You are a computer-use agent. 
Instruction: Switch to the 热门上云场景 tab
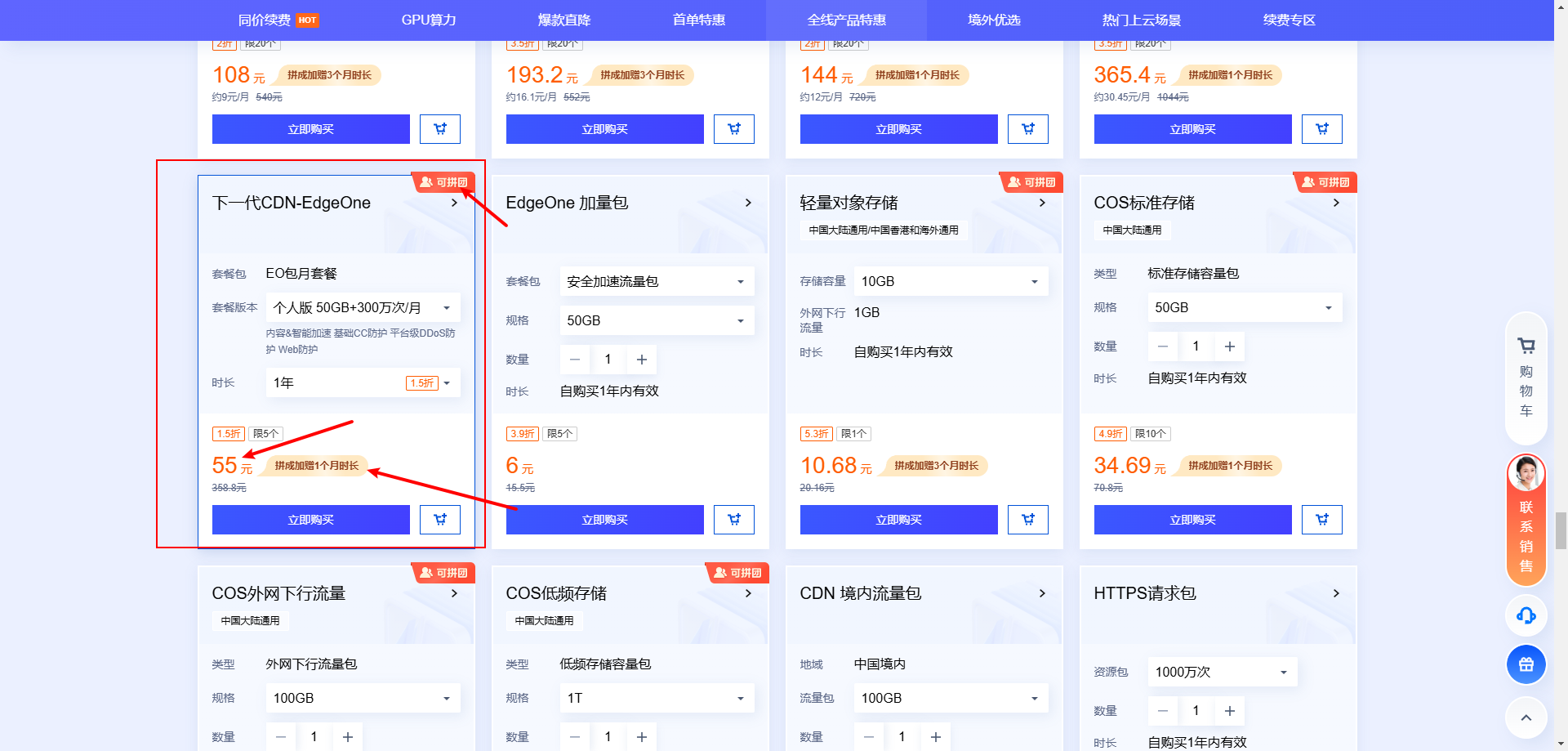1142,20
